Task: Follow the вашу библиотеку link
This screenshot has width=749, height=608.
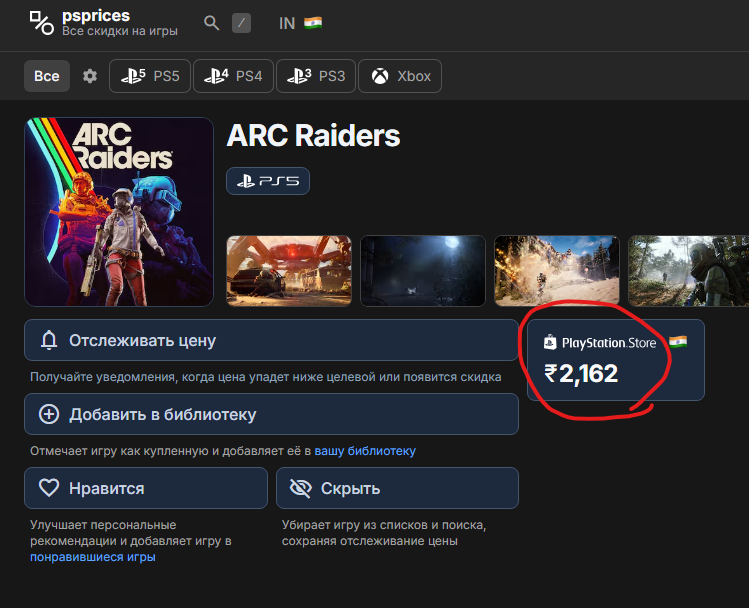Action: pyautogui.click(x=365, y=451)
